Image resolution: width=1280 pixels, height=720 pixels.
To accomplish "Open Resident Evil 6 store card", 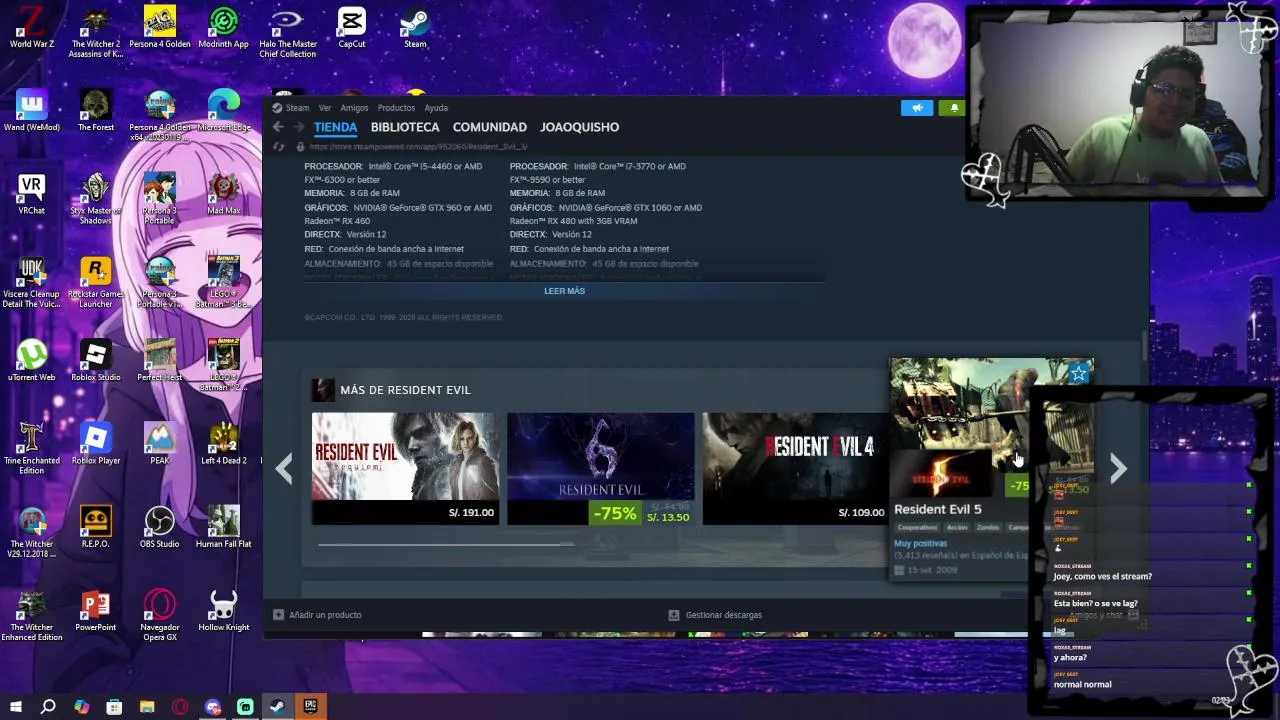I will (600, 468).
